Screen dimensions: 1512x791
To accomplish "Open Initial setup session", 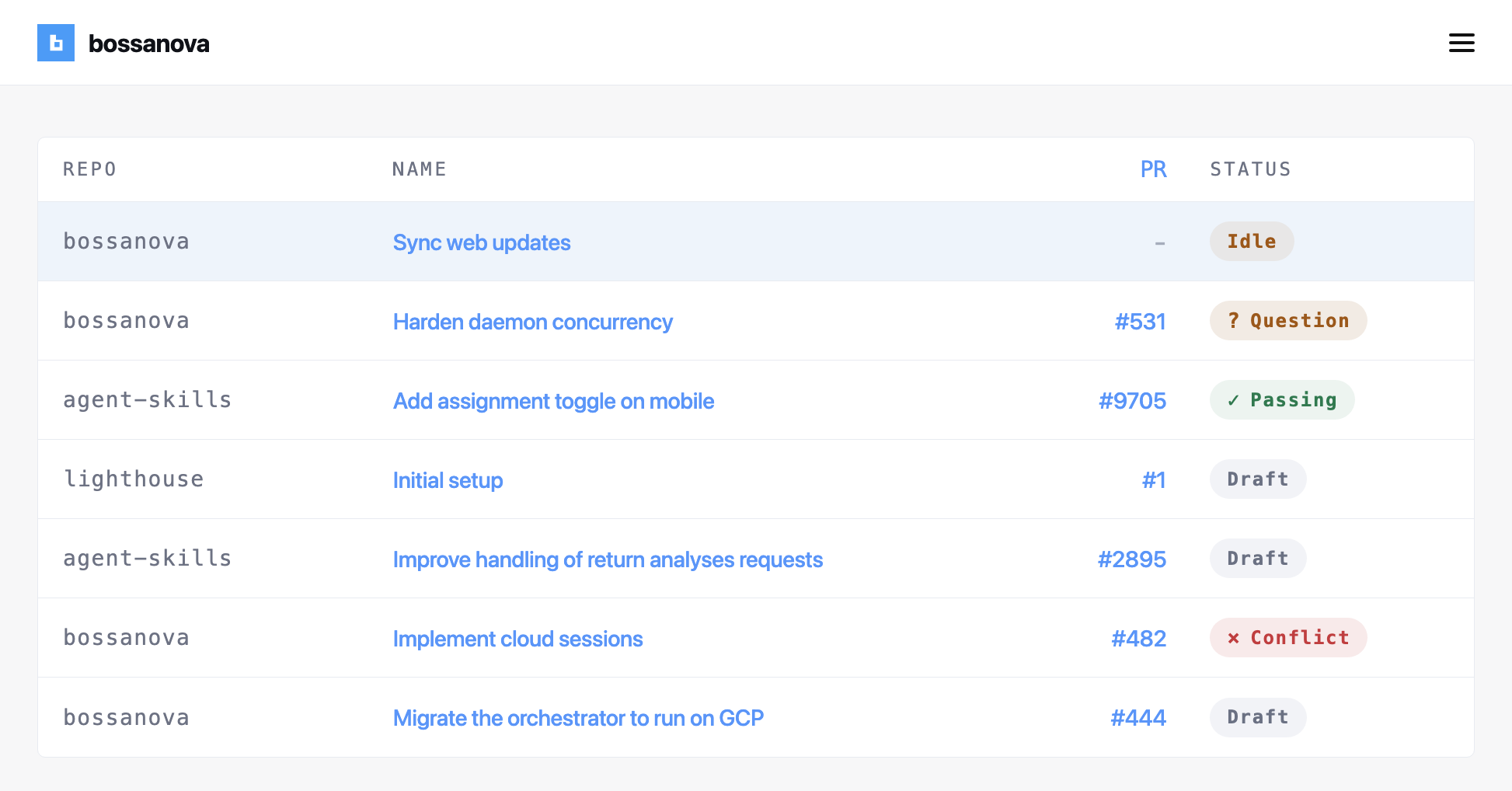I will coord(448,480).
